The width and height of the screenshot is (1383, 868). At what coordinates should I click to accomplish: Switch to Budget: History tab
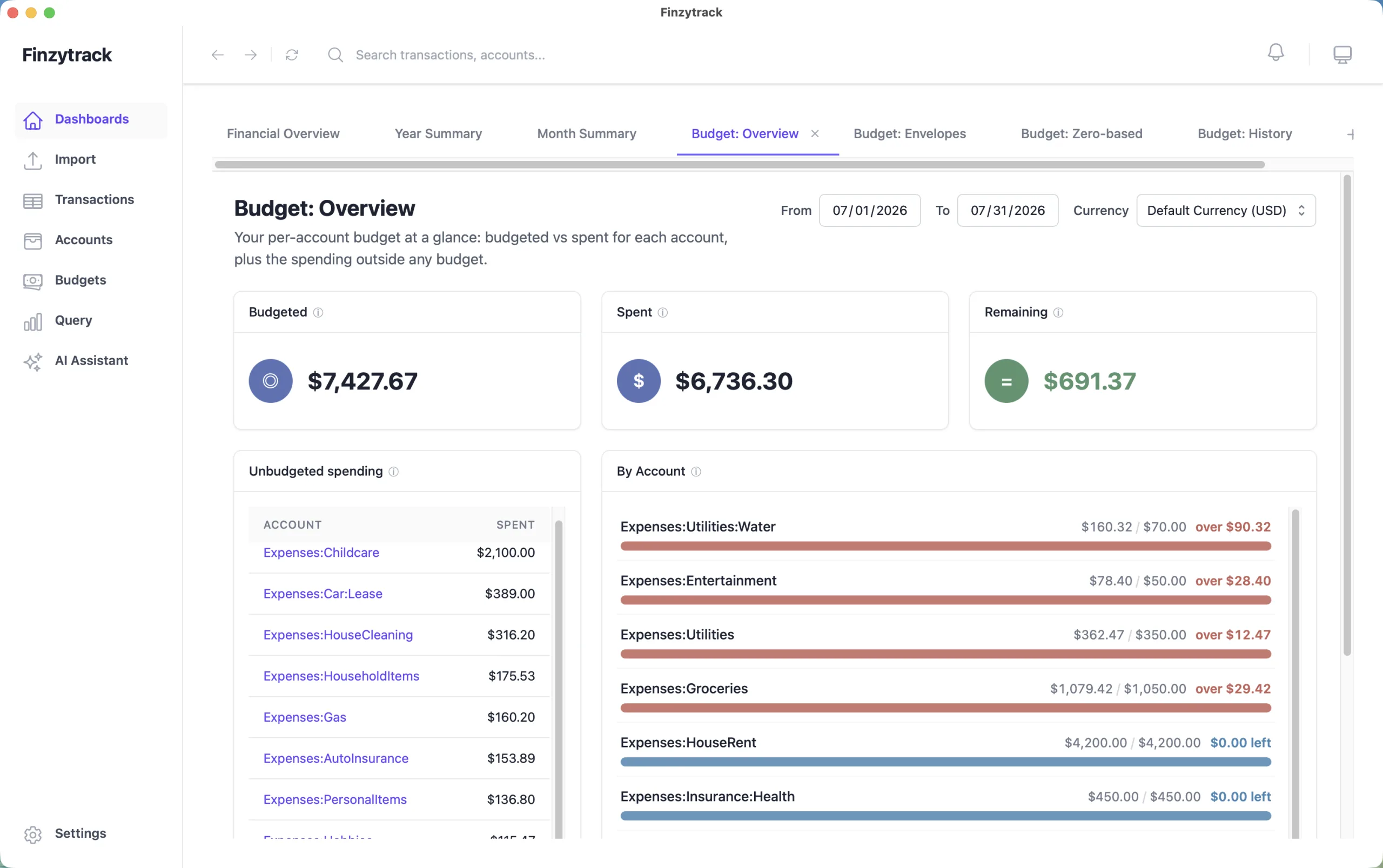tap(1244, 133)
